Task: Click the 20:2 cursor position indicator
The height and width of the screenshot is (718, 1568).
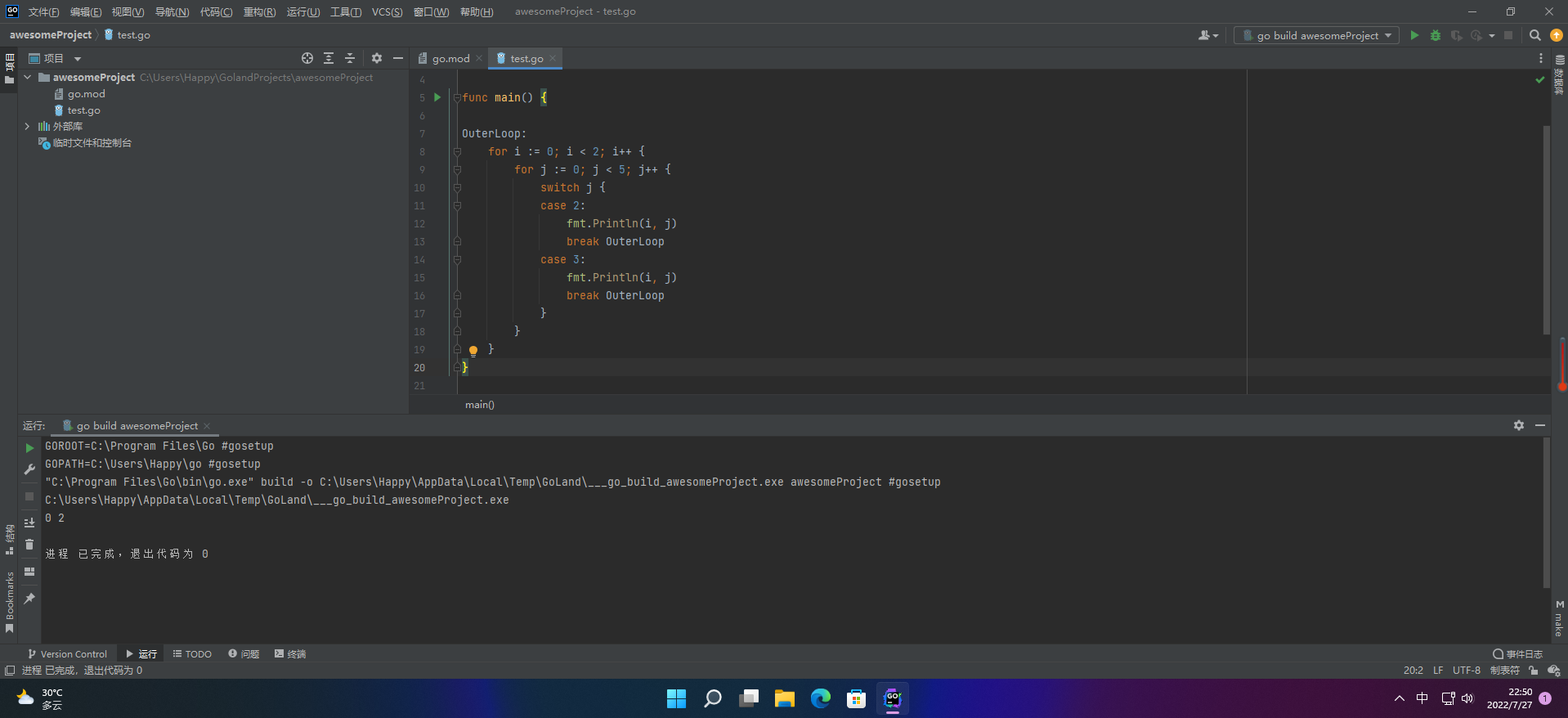Action: point(1413,670)
